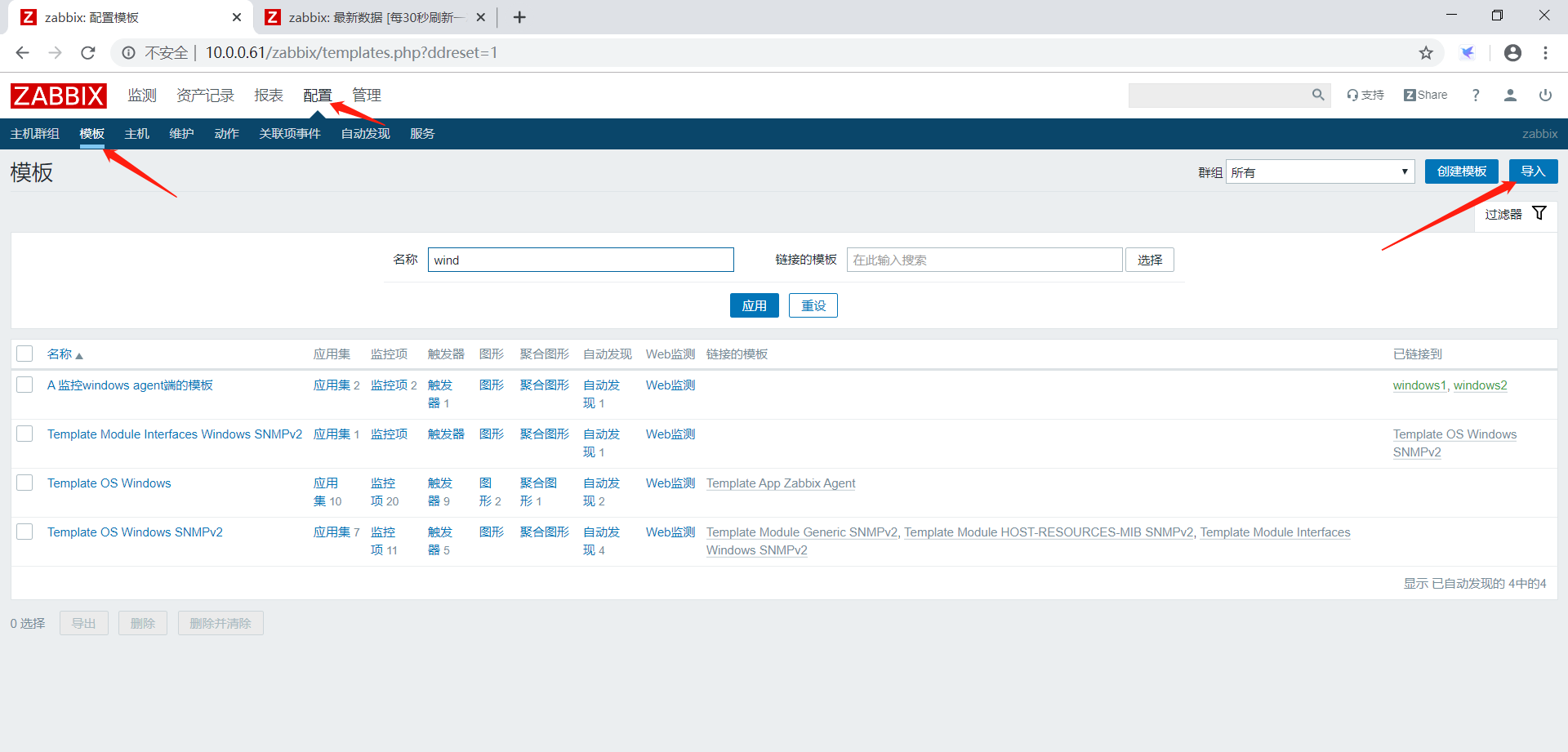Open Template Module Generic SNMPv2 link

pos(802,532)
